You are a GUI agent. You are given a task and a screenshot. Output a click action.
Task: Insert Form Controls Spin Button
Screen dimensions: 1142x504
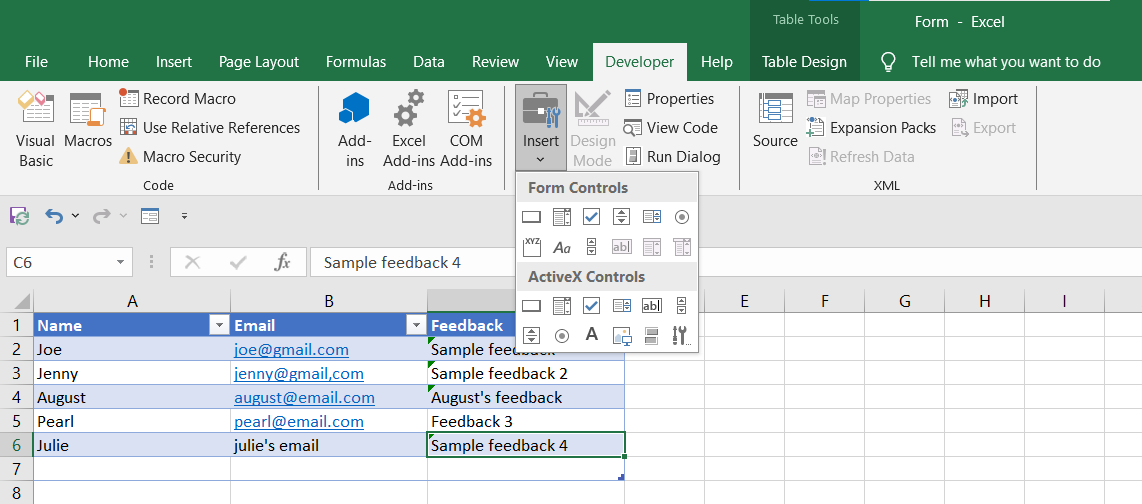(x=621, y=217)
